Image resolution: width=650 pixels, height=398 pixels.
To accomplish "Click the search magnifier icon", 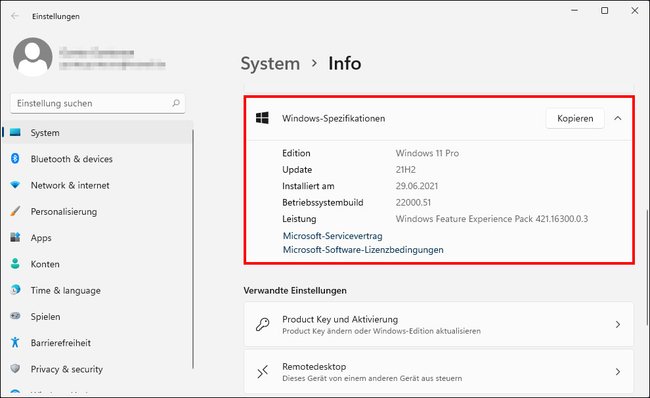I will point(176,103).
